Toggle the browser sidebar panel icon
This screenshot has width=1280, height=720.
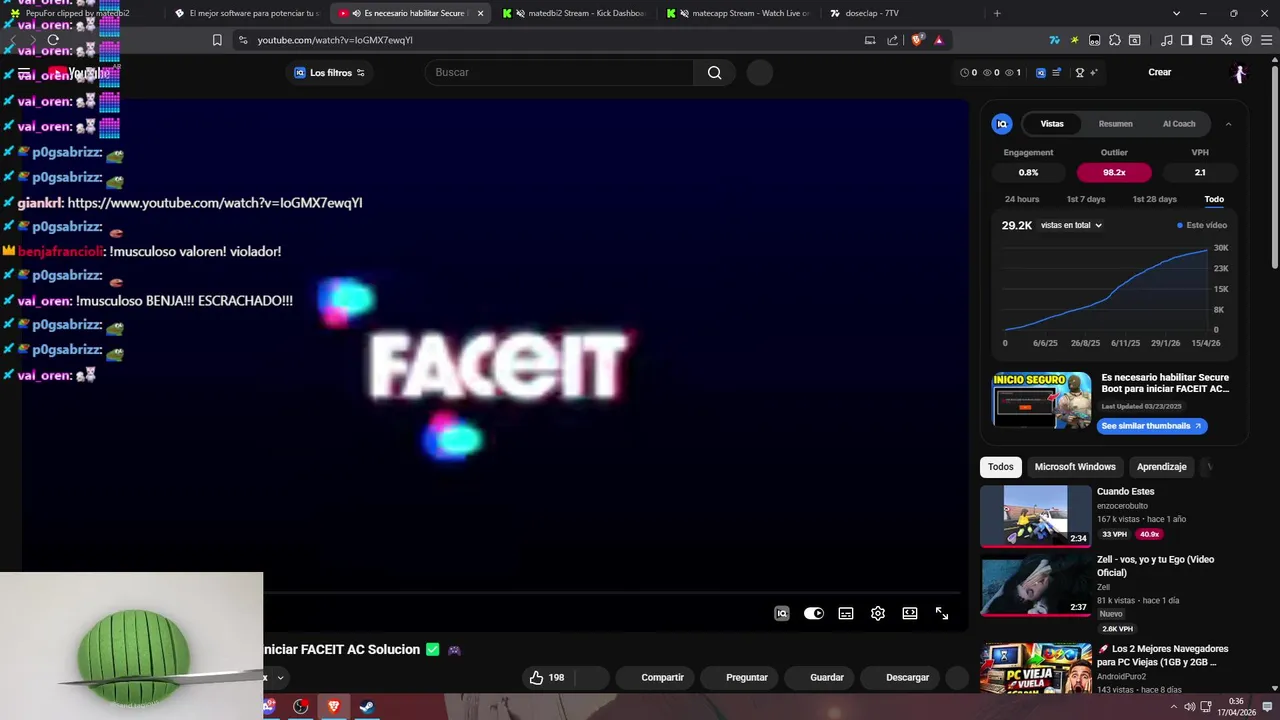pyautogui.click(x=1186, y=40)
